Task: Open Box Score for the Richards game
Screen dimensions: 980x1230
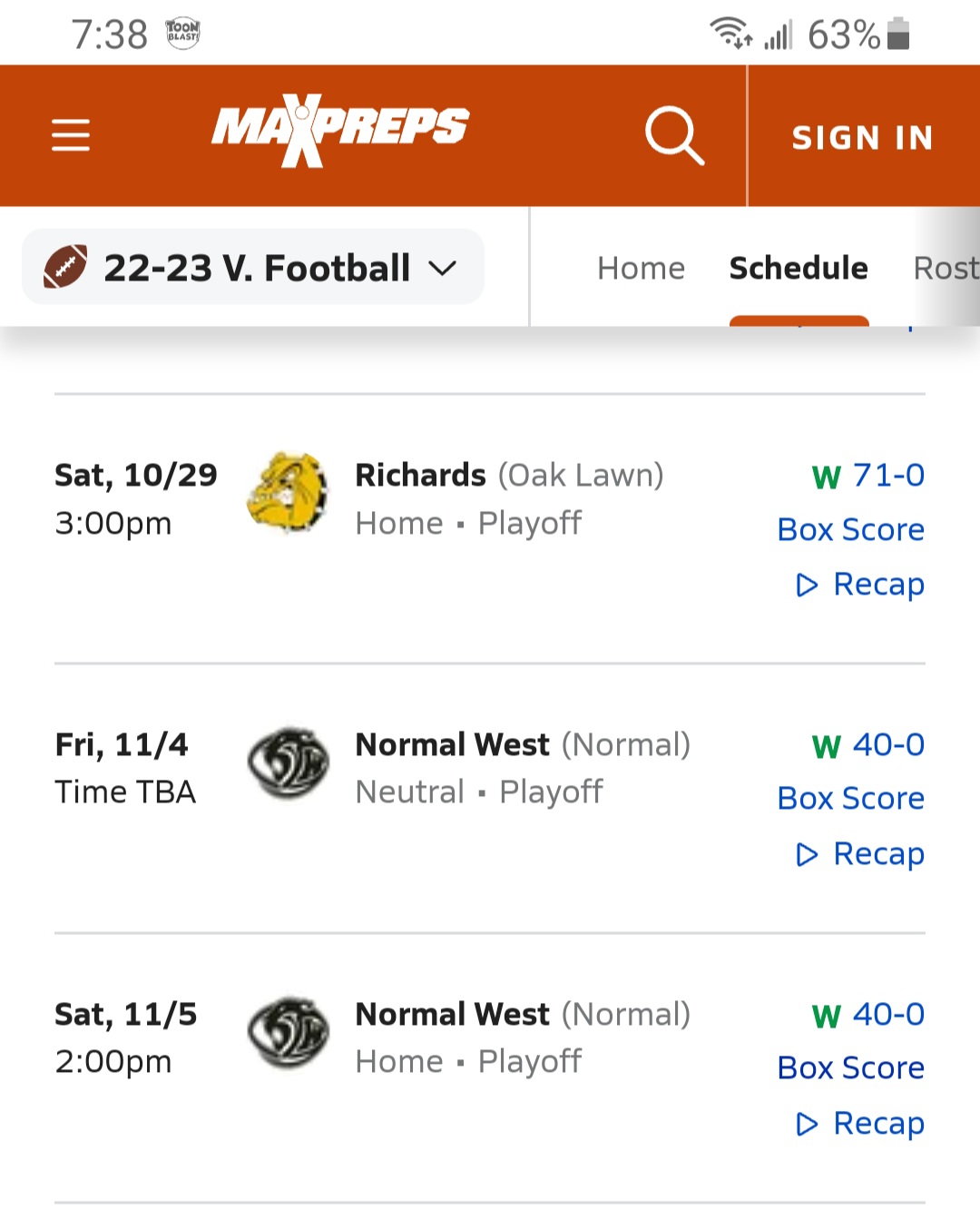Action: tap(851, 529)
